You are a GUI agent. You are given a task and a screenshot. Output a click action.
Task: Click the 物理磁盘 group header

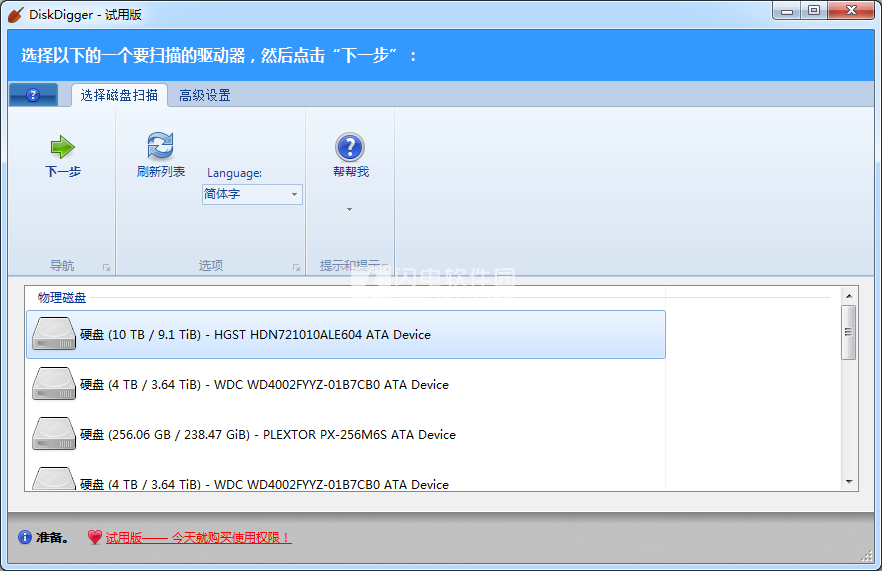(62, 298)
